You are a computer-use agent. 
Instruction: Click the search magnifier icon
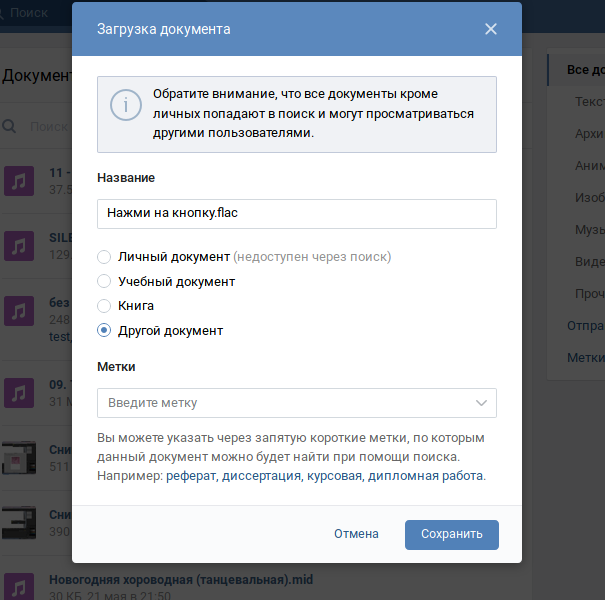tap(10, 126)
